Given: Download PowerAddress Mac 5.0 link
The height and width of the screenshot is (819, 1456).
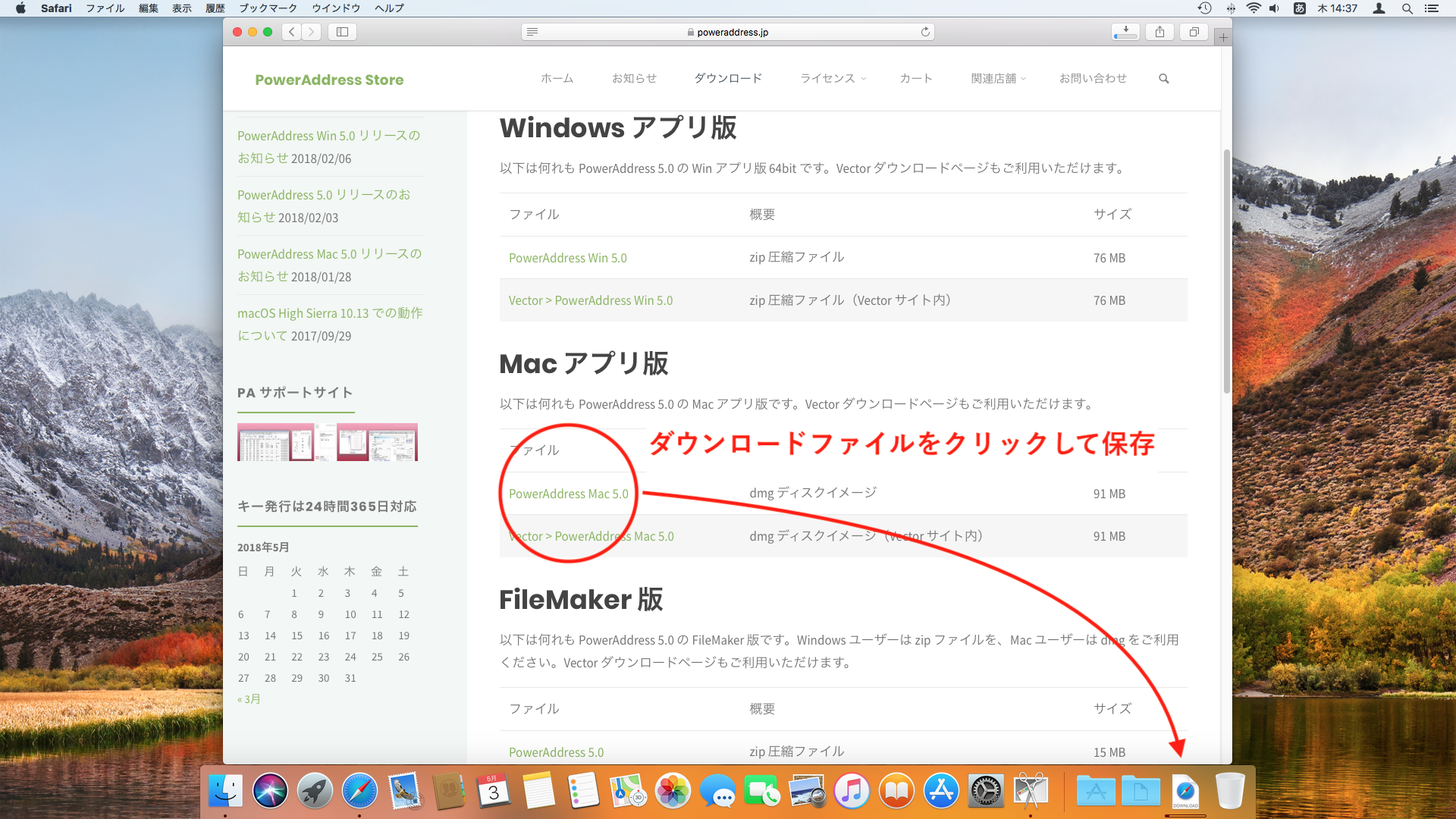Looking at the screenshot, I should (568, 494).
